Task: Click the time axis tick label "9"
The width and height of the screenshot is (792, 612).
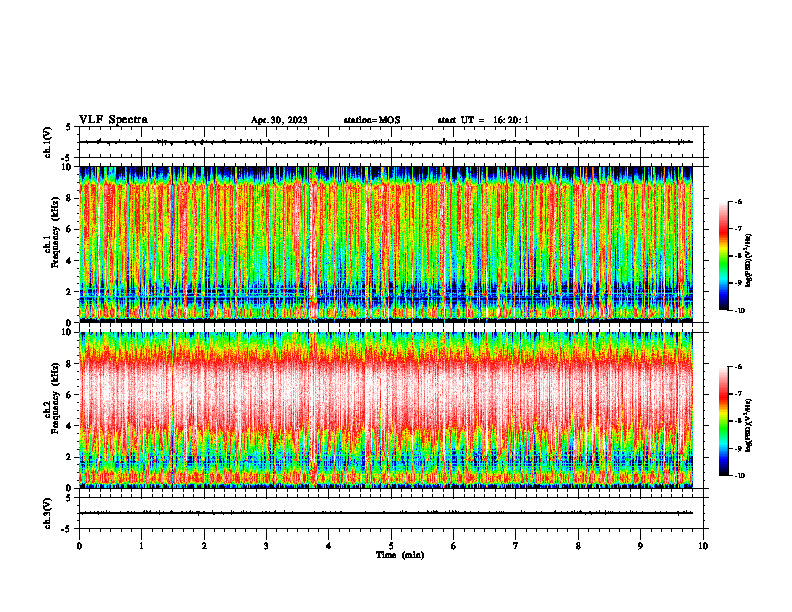Action: [640, 546]
